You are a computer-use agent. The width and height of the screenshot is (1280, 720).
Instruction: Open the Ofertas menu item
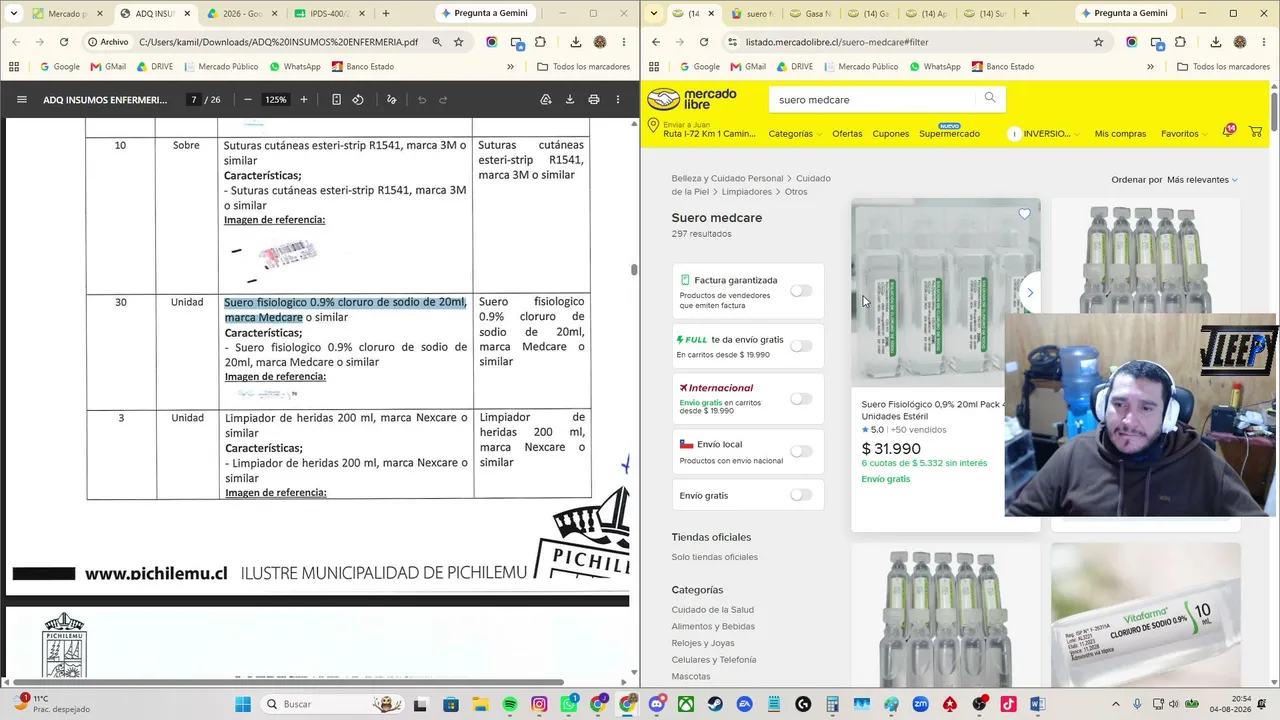(x=847, y=134)
